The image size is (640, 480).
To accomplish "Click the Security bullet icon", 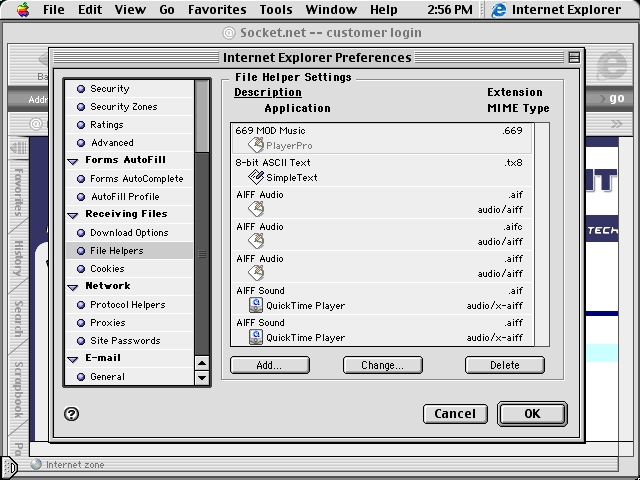I will pos(81,89).
